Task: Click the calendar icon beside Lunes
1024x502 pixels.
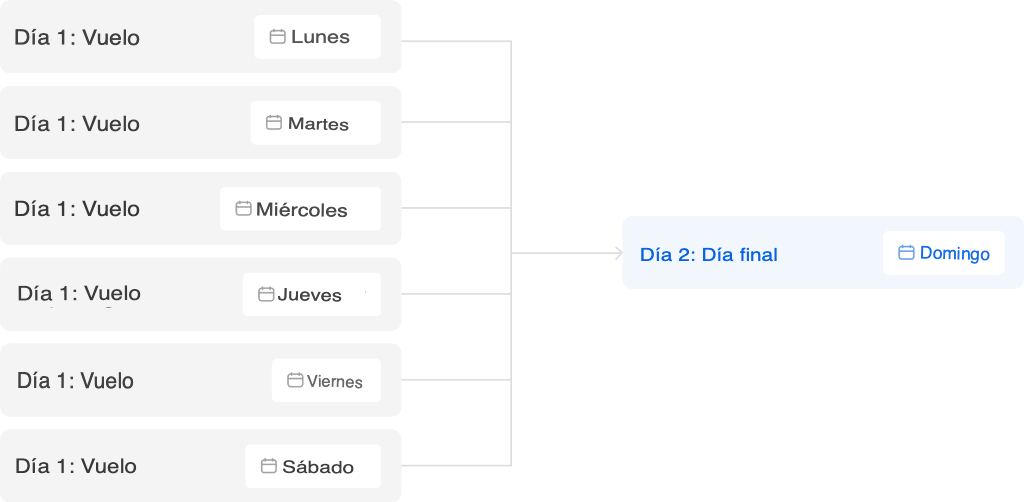Action: (278, 37)
